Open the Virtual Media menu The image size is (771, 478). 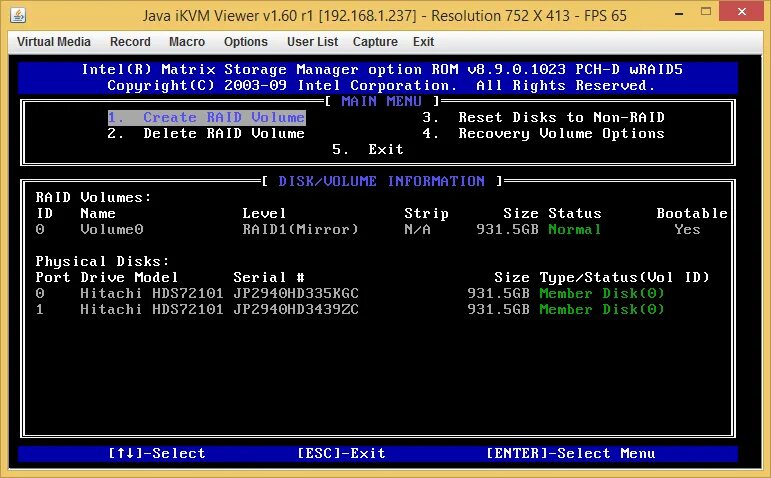[54, 42]
